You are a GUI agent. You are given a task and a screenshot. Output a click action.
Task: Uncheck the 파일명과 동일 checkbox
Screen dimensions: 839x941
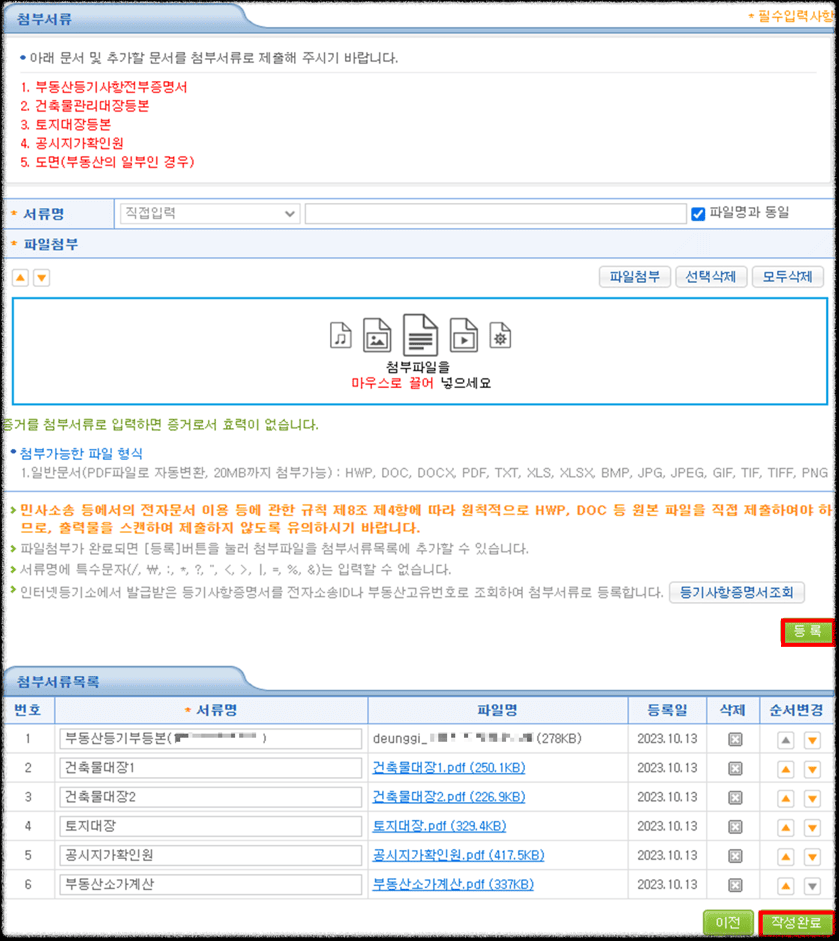[697, 213]
